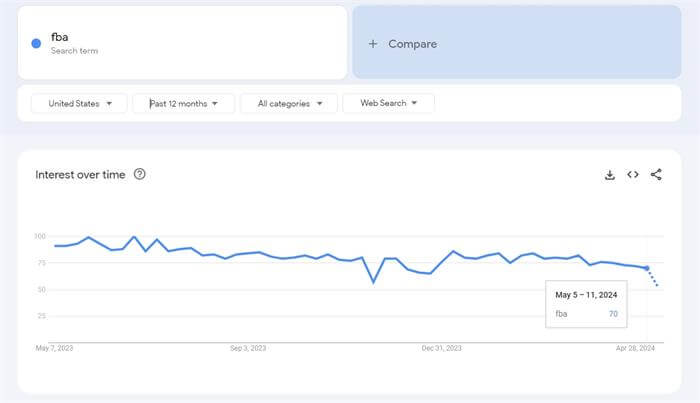
Task: Click the Sep 3, 2023 axis label
Action: pyautogui.click(x=248, y=348)
